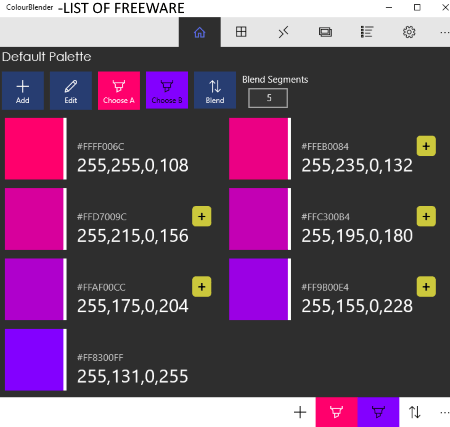This screenshot has height=427, width=450.
Task: Select the #FFEB0084 colour swatch
Action: [260, 149]
